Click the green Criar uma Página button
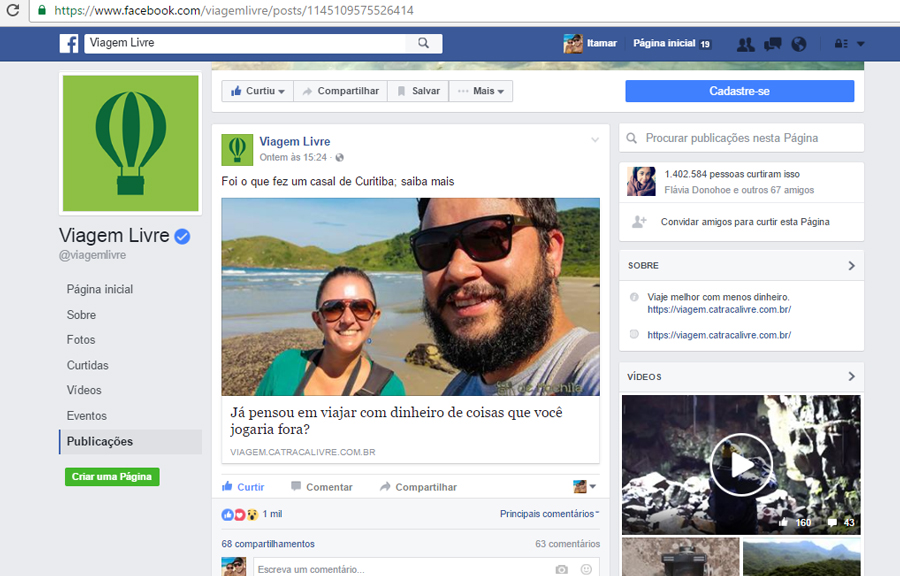Viewport: 900px width, 576px height. (x=112, y=477)
